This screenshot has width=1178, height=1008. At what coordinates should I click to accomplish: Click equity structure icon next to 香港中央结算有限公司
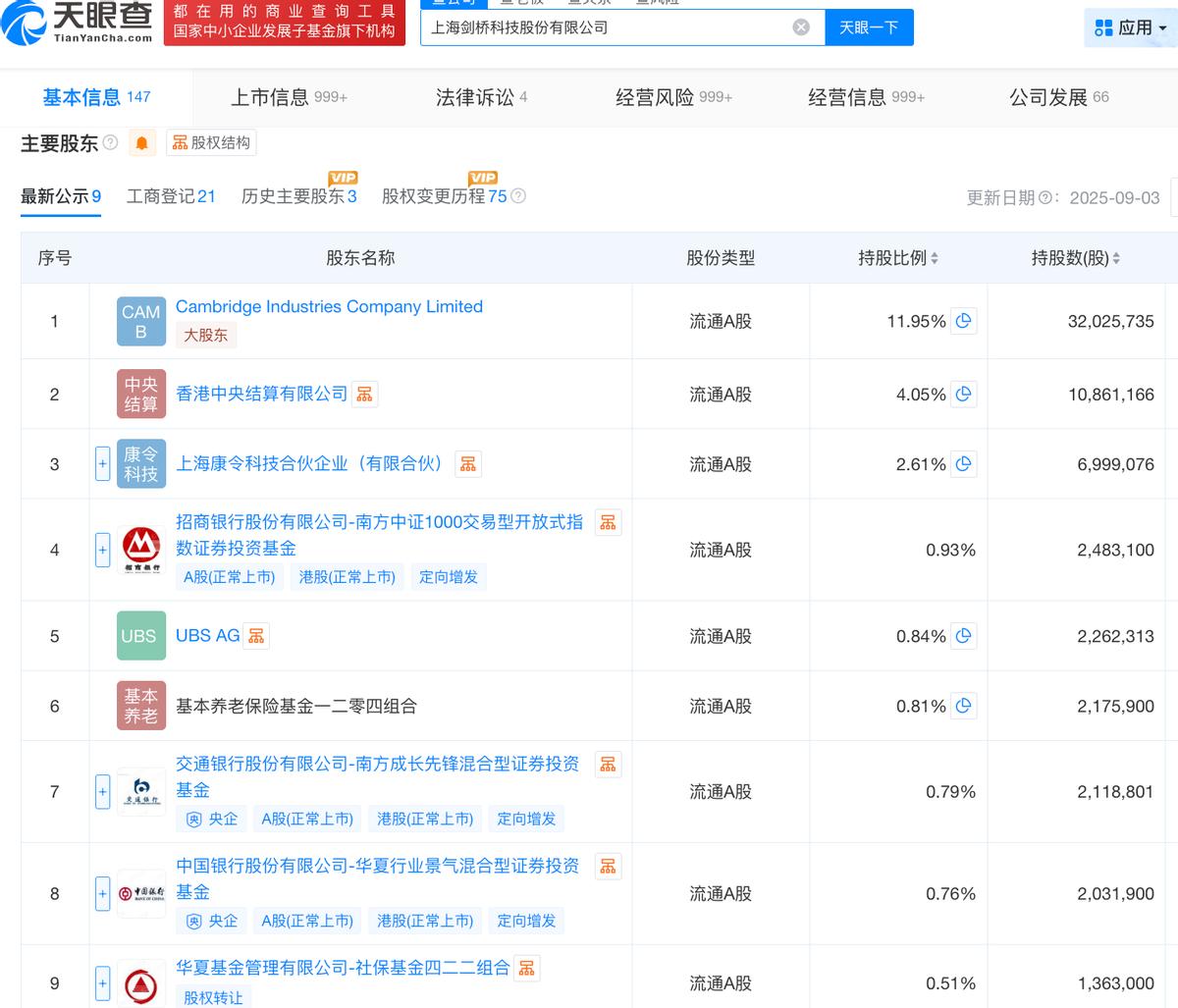[x=365, y=394]
